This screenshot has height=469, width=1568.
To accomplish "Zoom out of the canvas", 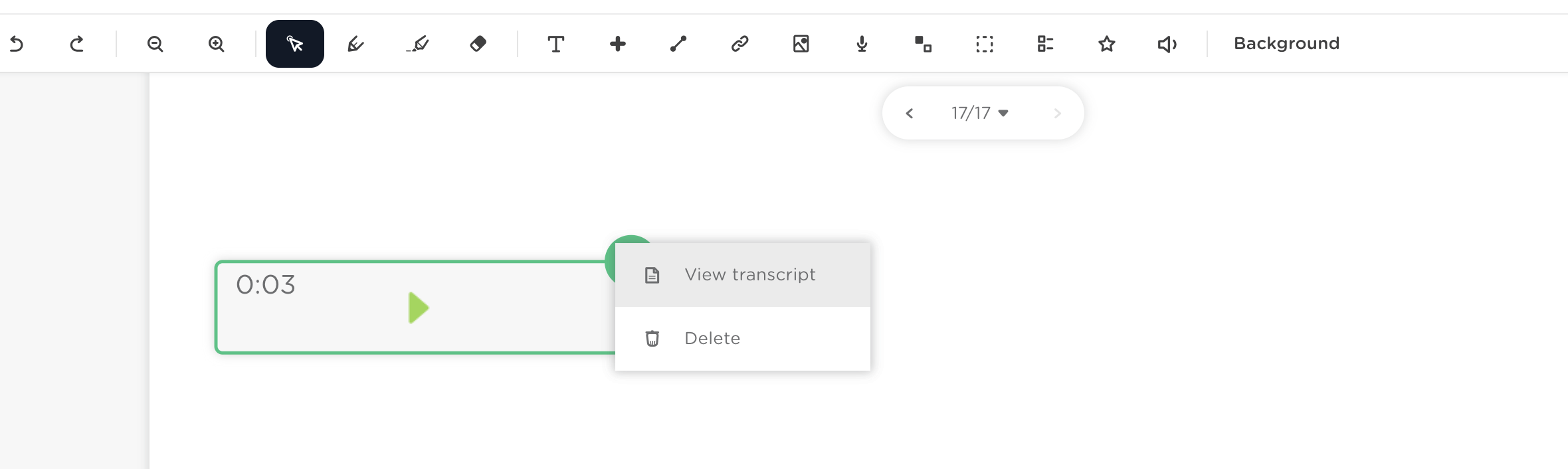I will (155, 44).
